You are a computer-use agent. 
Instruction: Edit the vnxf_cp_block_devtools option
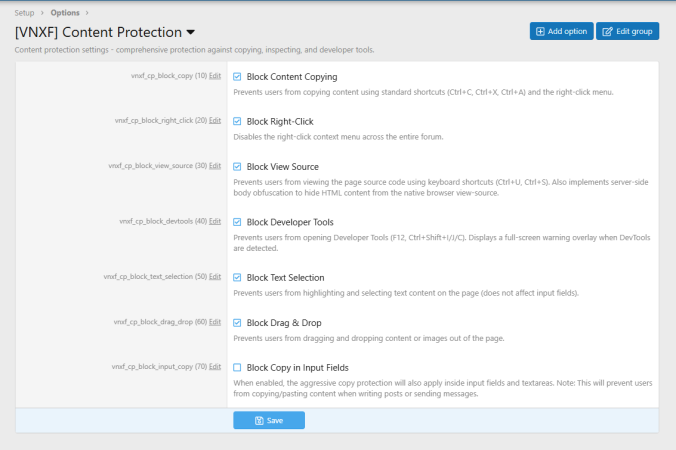pyautogui.click(x=215, y=221)
